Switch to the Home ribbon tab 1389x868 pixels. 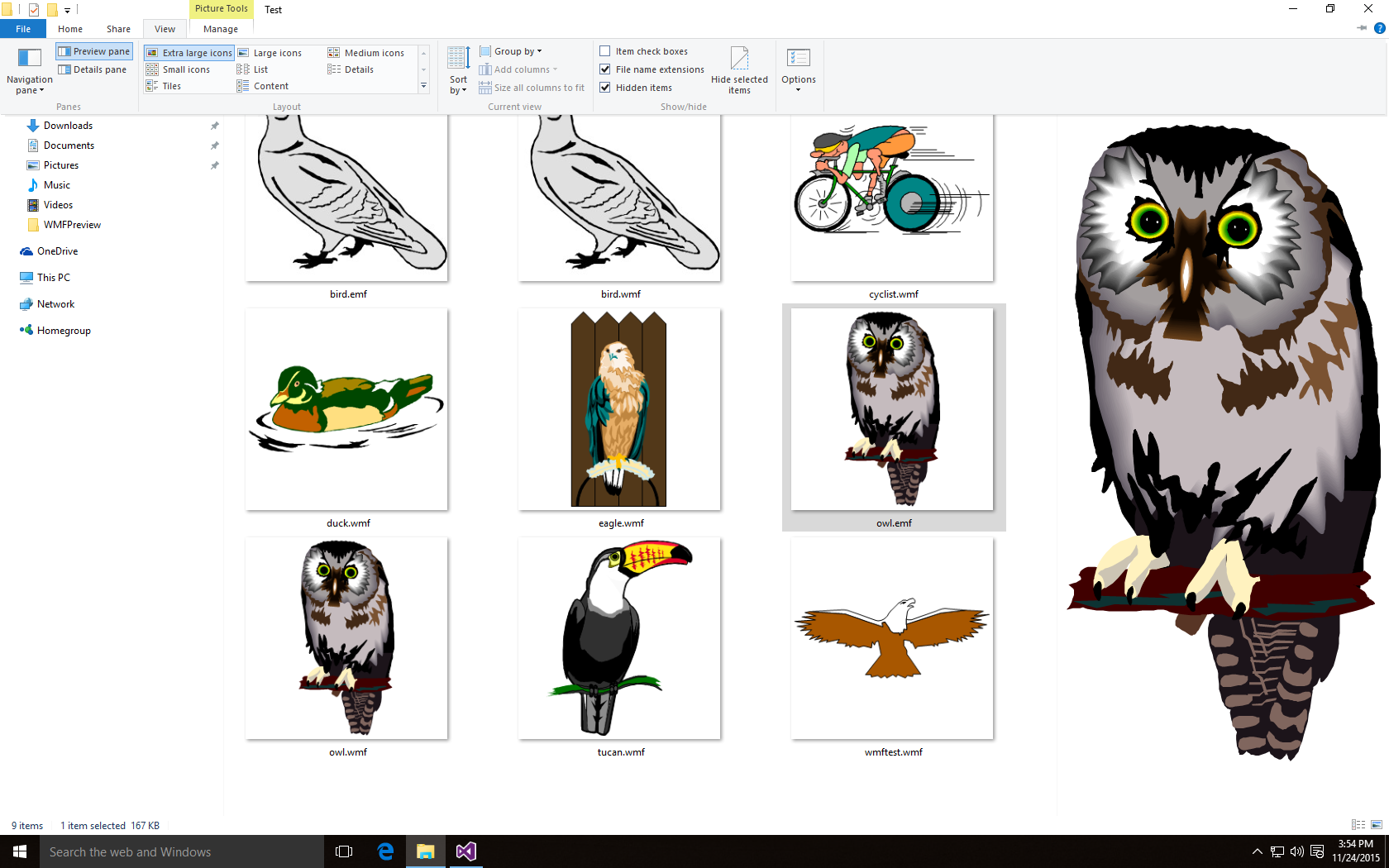70,29
